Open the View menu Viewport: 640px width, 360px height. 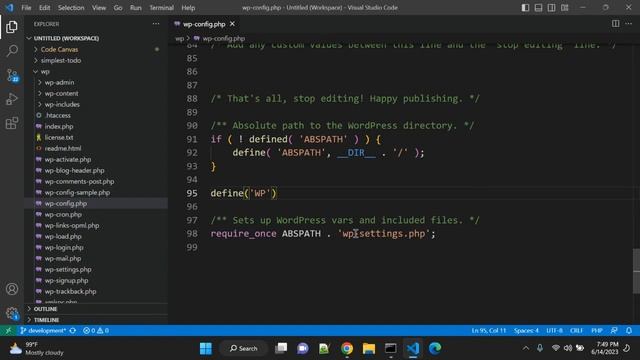(99, 8)
